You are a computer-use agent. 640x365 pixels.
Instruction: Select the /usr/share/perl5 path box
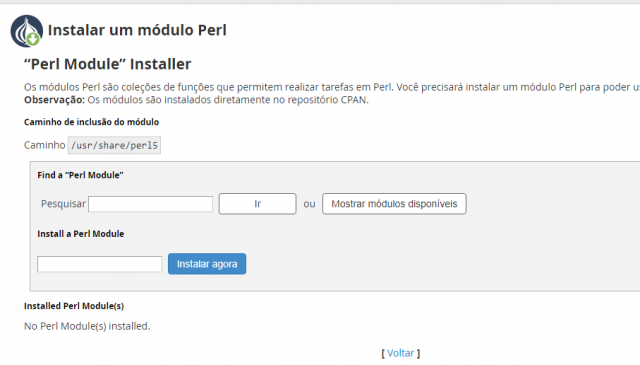coord(114,145)
